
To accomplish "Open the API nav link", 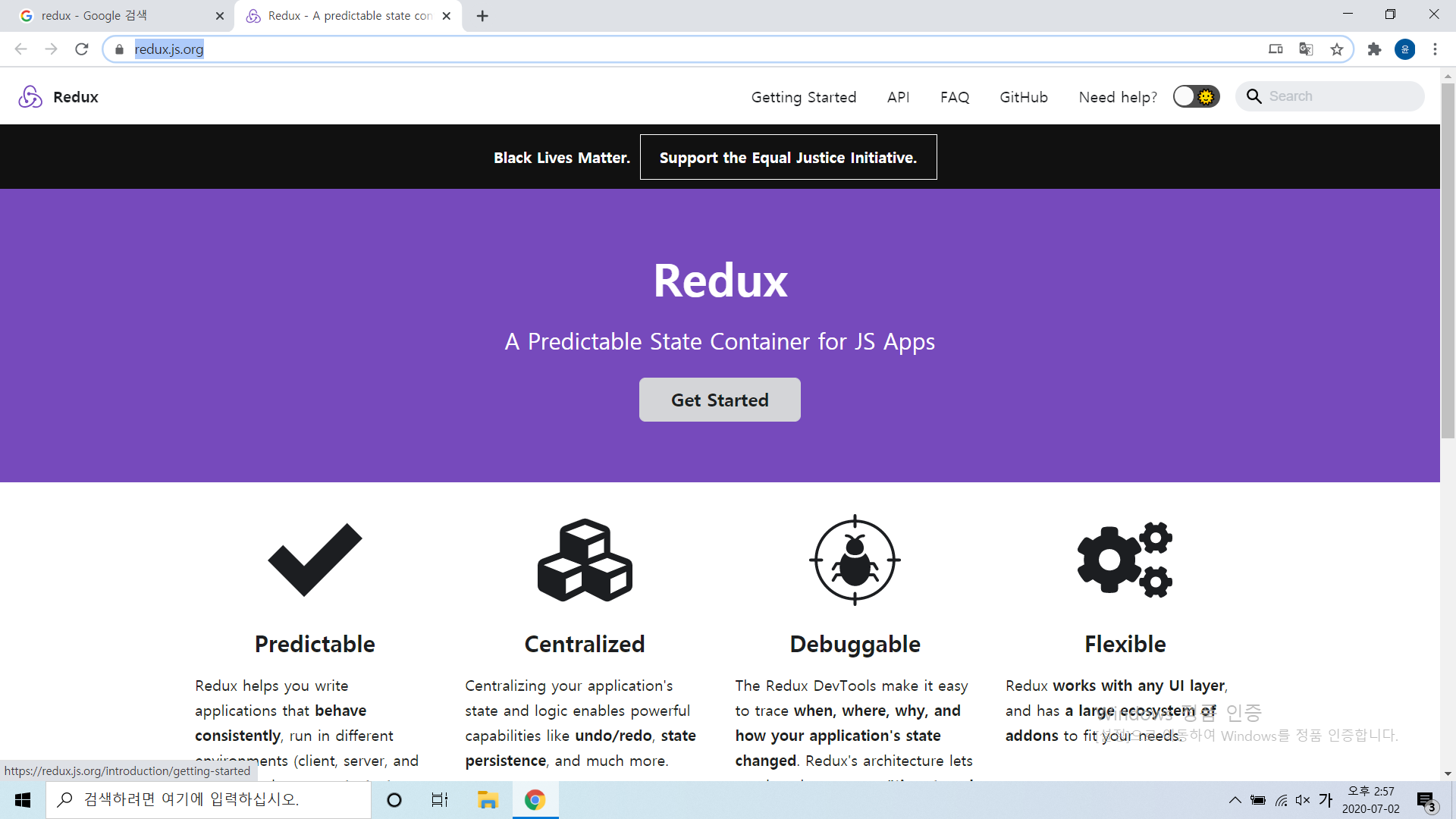I will point(898,97).
